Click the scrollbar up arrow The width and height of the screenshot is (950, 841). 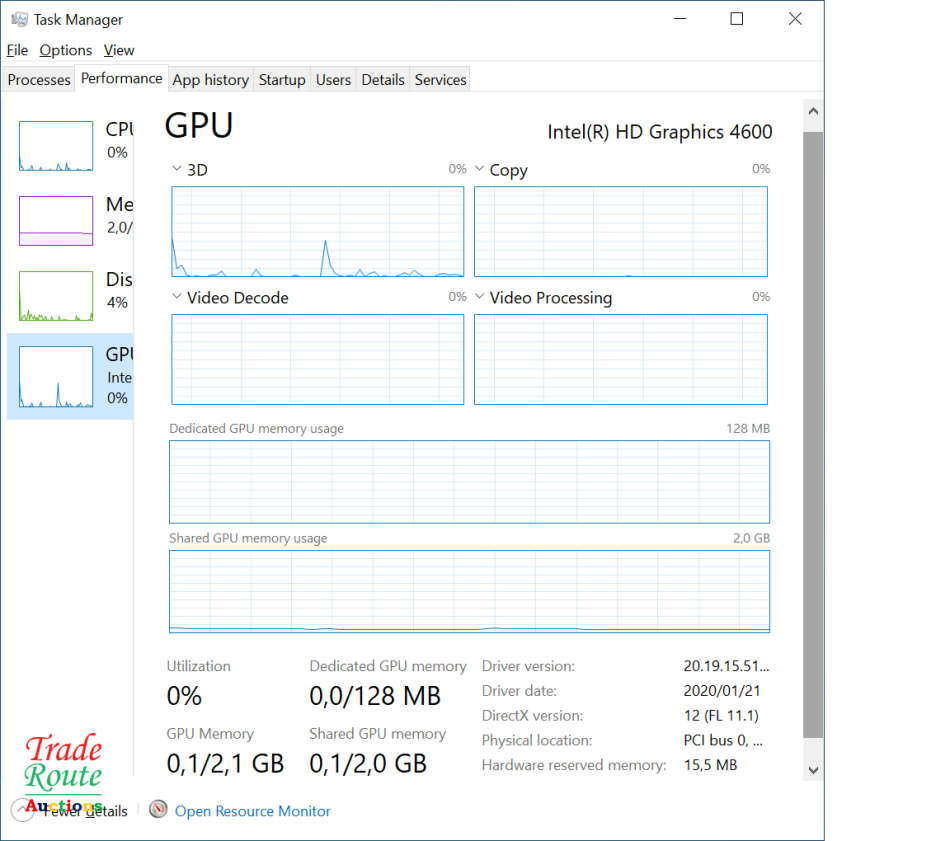(813, 113)
